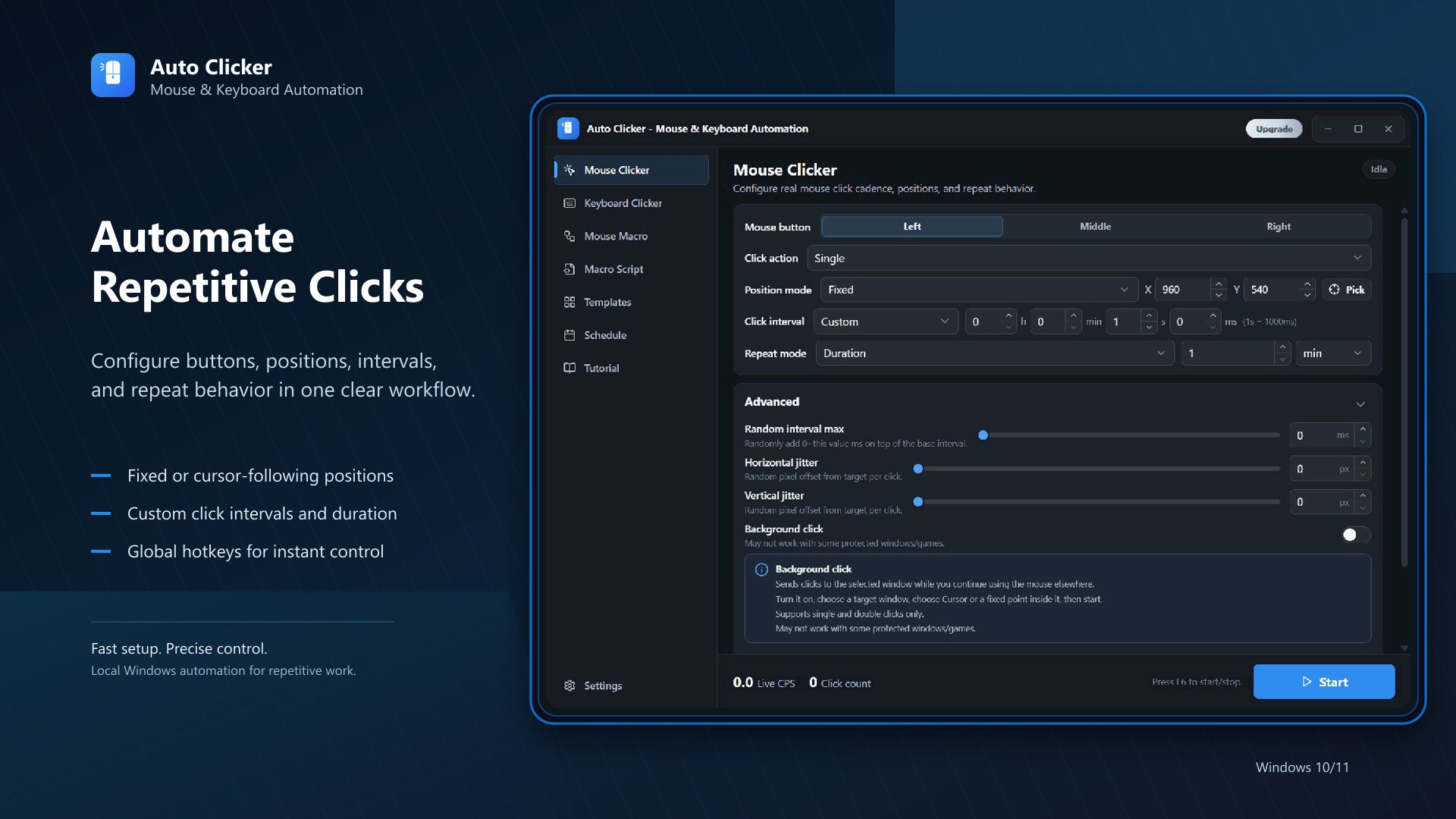This screenshot has height=819, width=1456.
Task: Select the Left mouse button option
Action: click(x=912, y=227)
